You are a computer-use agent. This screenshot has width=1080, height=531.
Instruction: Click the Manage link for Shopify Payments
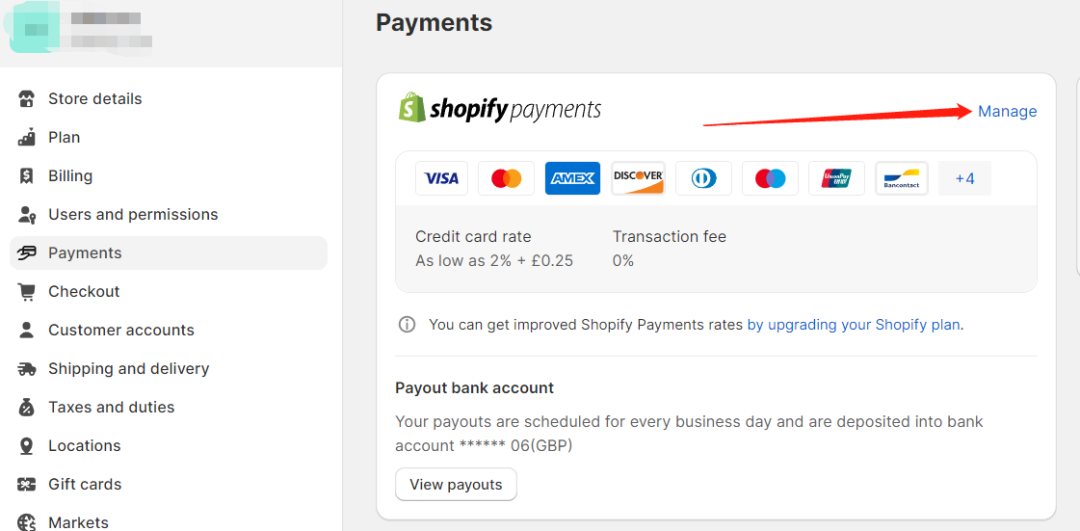pos(1007,112)
